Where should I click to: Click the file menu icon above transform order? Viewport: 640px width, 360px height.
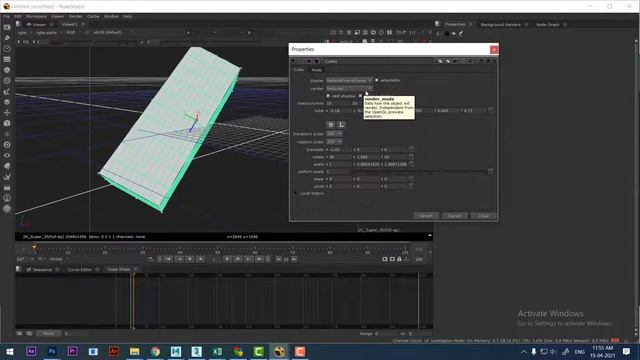click(331, 124)
